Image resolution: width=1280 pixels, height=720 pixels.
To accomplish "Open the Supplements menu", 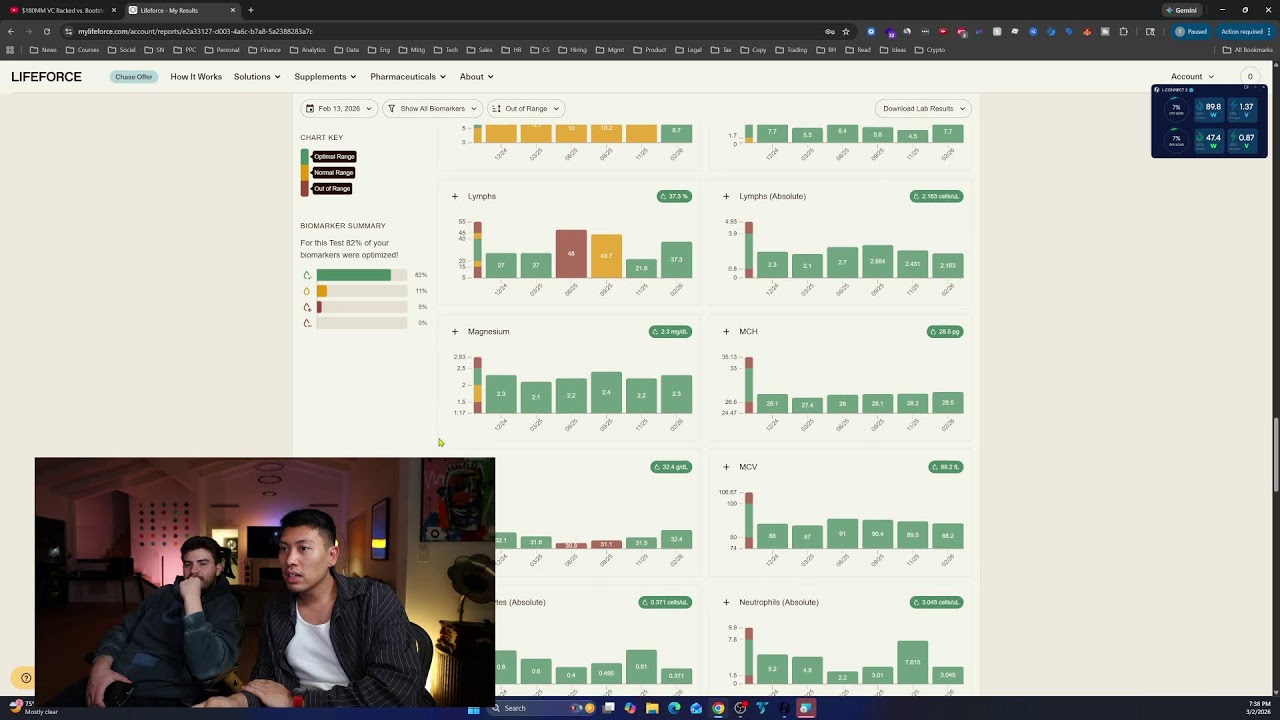I will (x=325, y=77).
